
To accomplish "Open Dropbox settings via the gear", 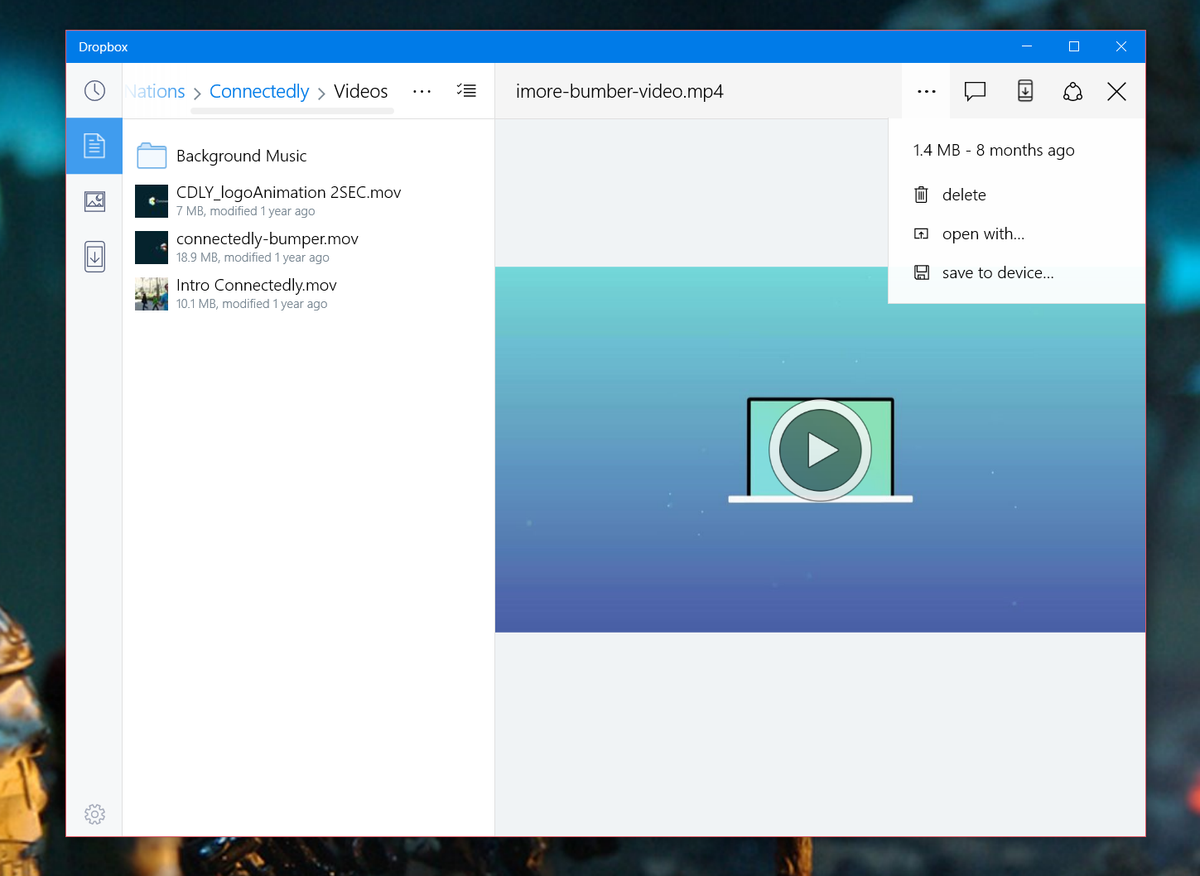I will (x=94, y=814).
